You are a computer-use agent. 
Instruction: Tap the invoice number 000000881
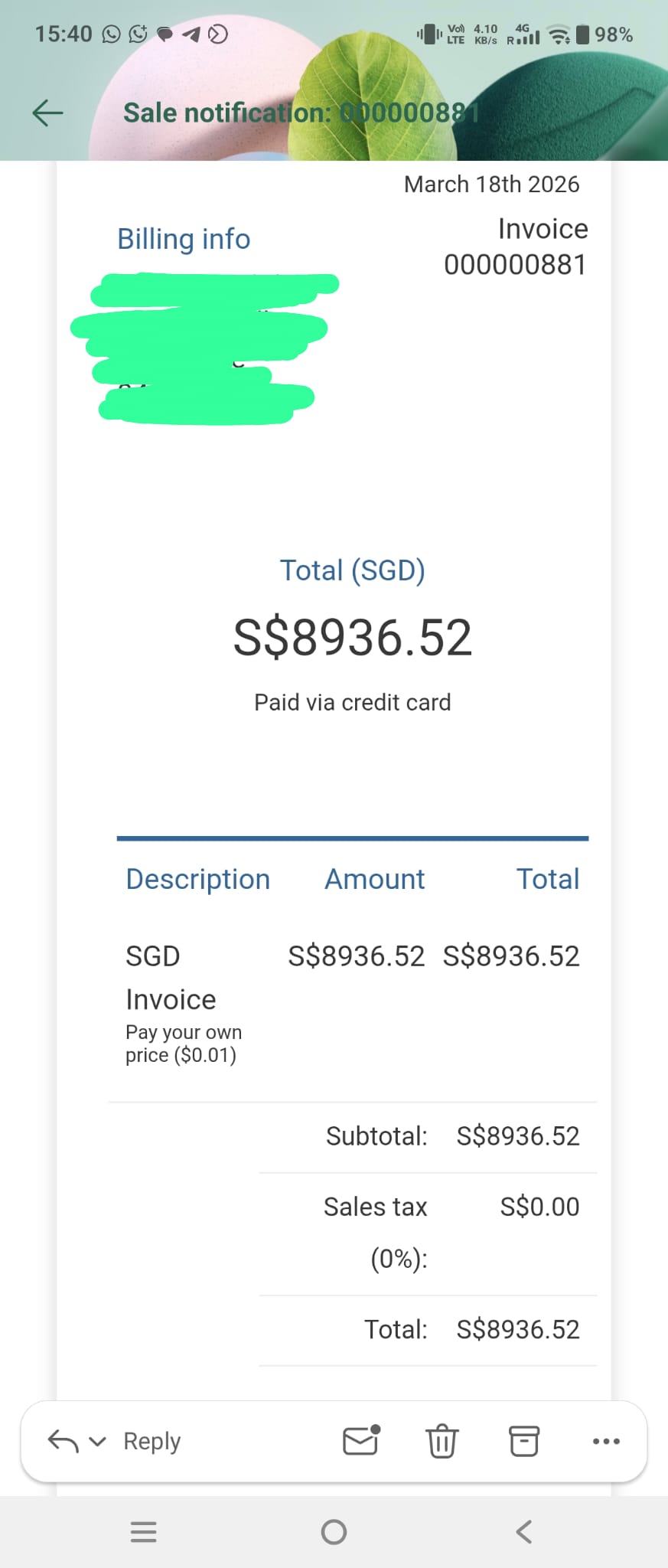tap(515, 264)
